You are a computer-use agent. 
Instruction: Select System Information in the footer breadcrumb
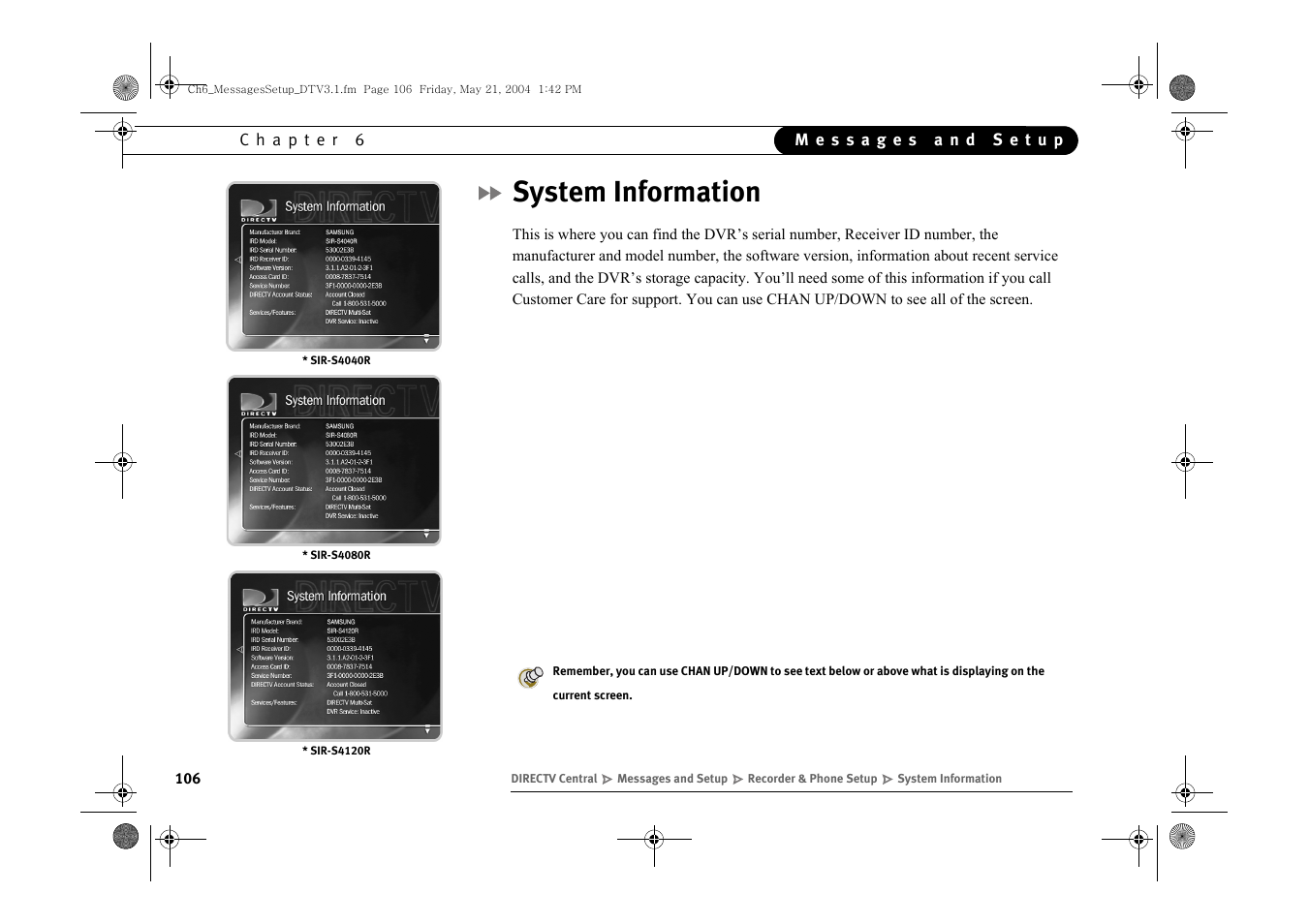point(950,779)
